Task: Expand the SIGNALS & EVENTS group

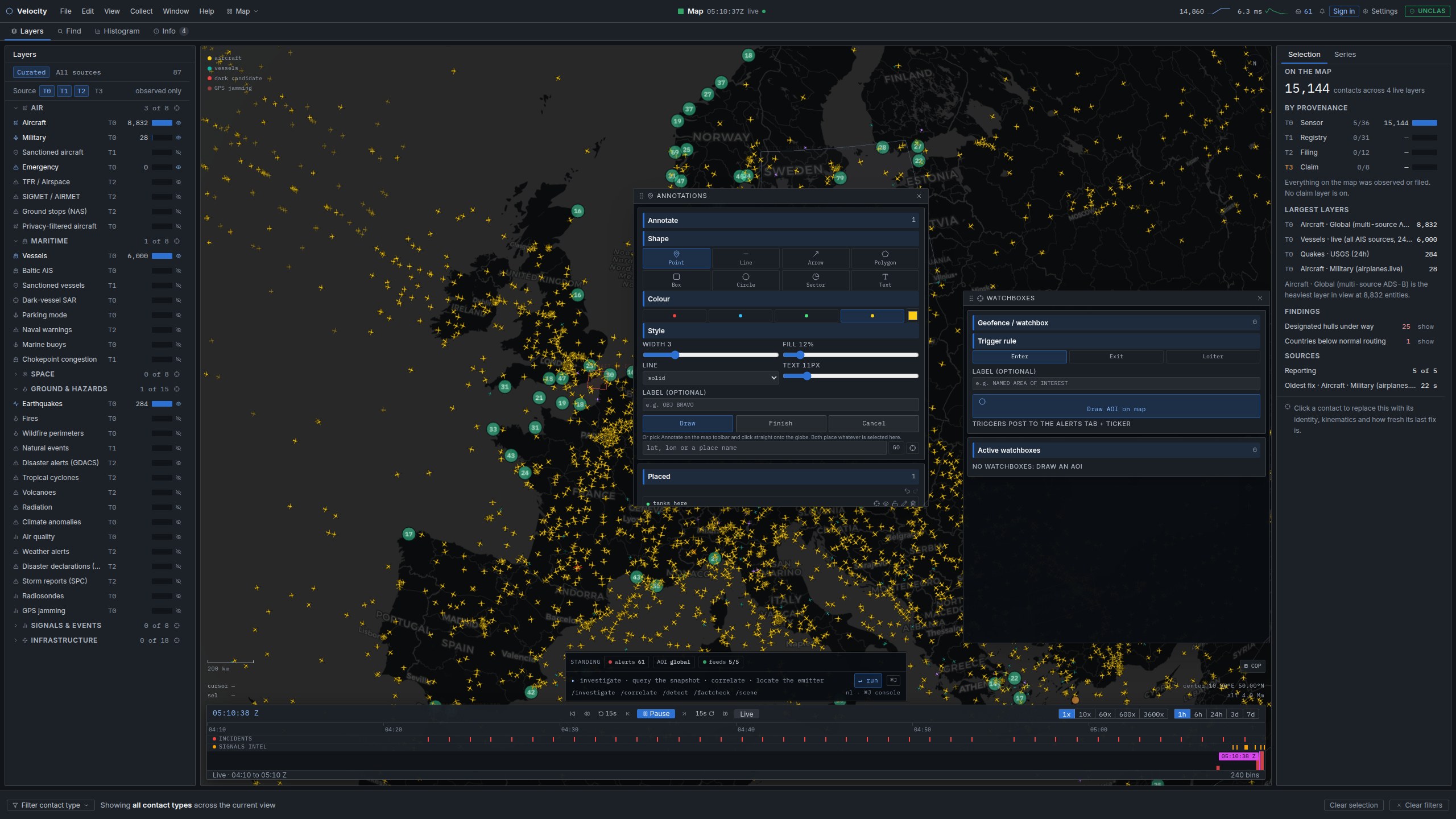Action: pyautogui.click(x=15, y=626)
